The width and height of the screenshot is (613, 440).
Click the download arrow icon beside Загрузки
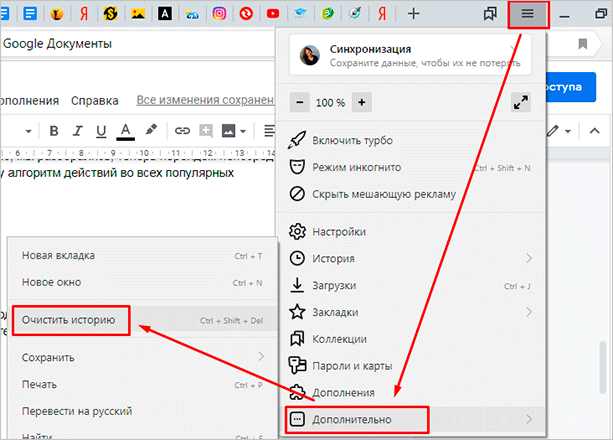297,285
